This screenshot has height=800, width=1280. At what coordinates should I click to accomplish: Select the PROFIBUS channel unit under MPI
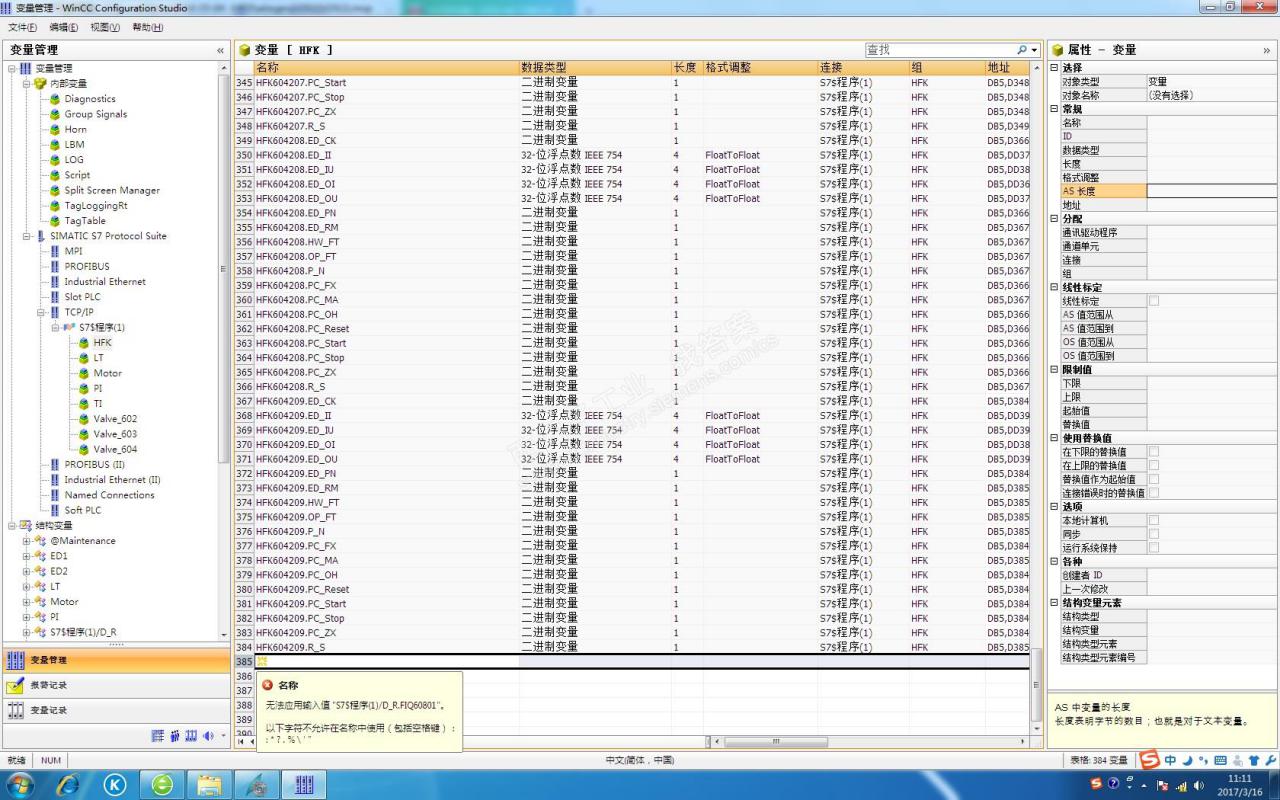tap(87, 266)
